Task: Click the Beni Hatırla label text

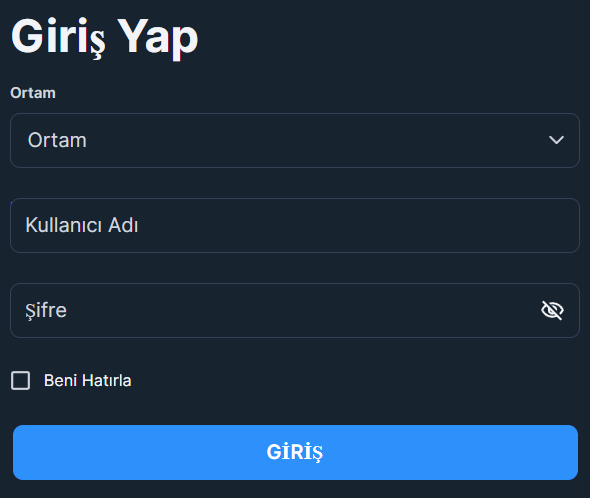Action: (x=88, y=380)
